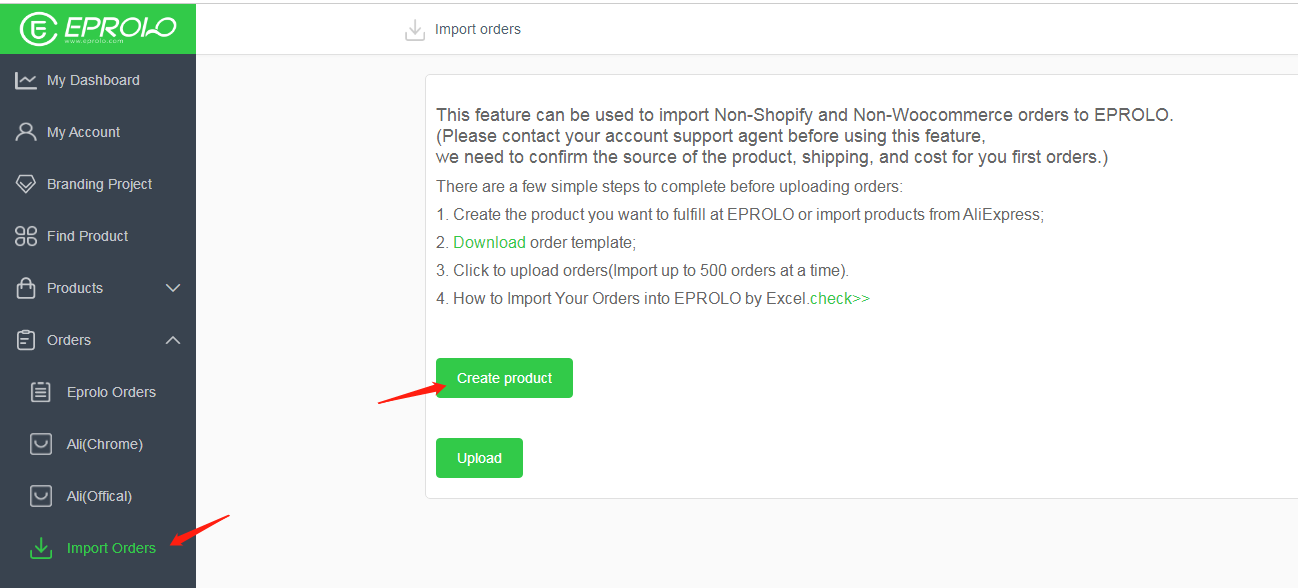The height and width of the screenshot is (588, 1298).
Task: Open the Download order template link
Action: pos(489,242)
